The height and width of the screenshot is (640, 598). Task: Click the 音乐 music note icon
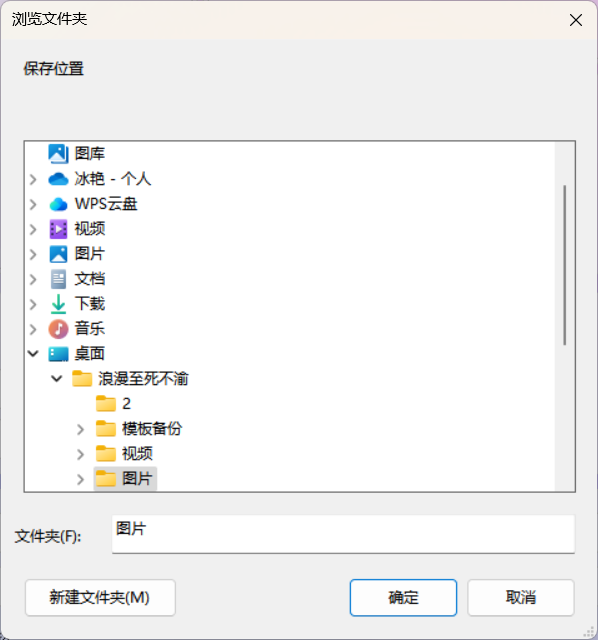point(58,329)
